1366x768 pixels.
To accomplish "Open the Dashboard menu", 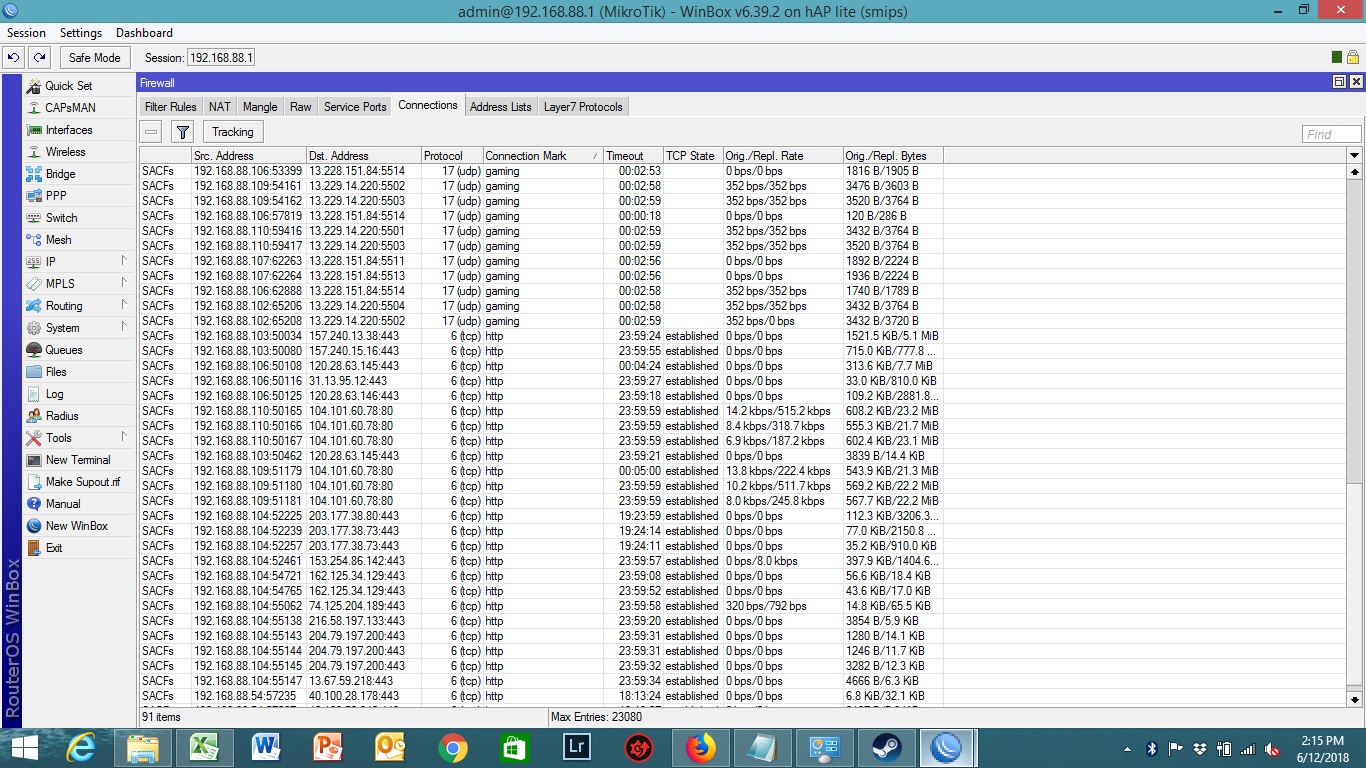I will pos(144,33).
